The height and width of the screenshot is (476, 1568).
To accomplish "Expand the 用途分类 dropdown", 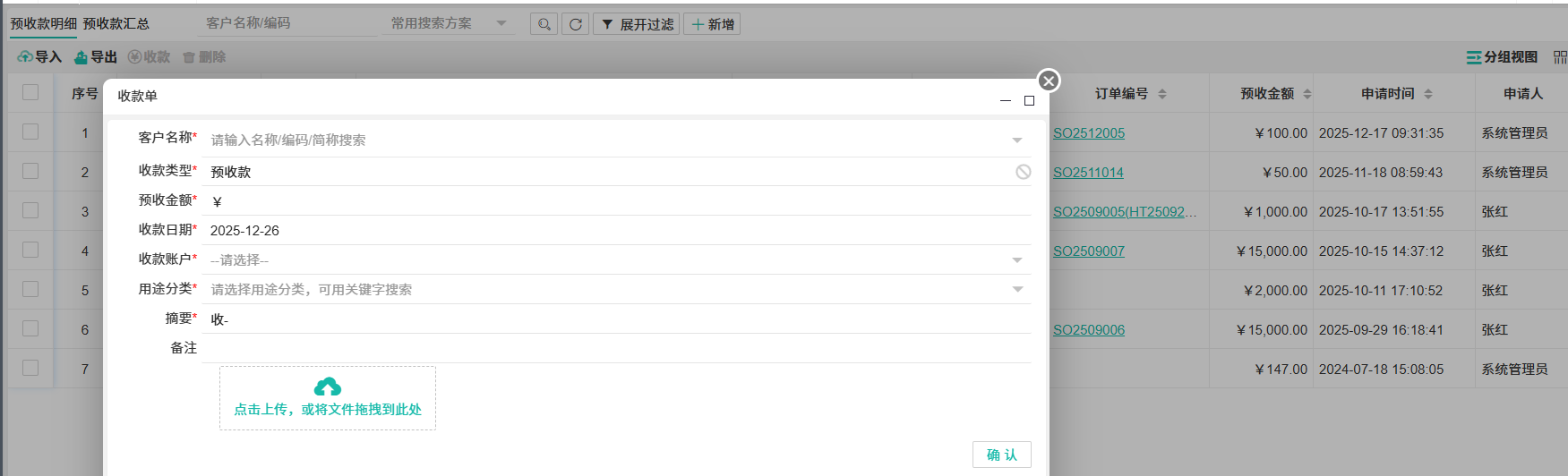I will pos(1016,290).
